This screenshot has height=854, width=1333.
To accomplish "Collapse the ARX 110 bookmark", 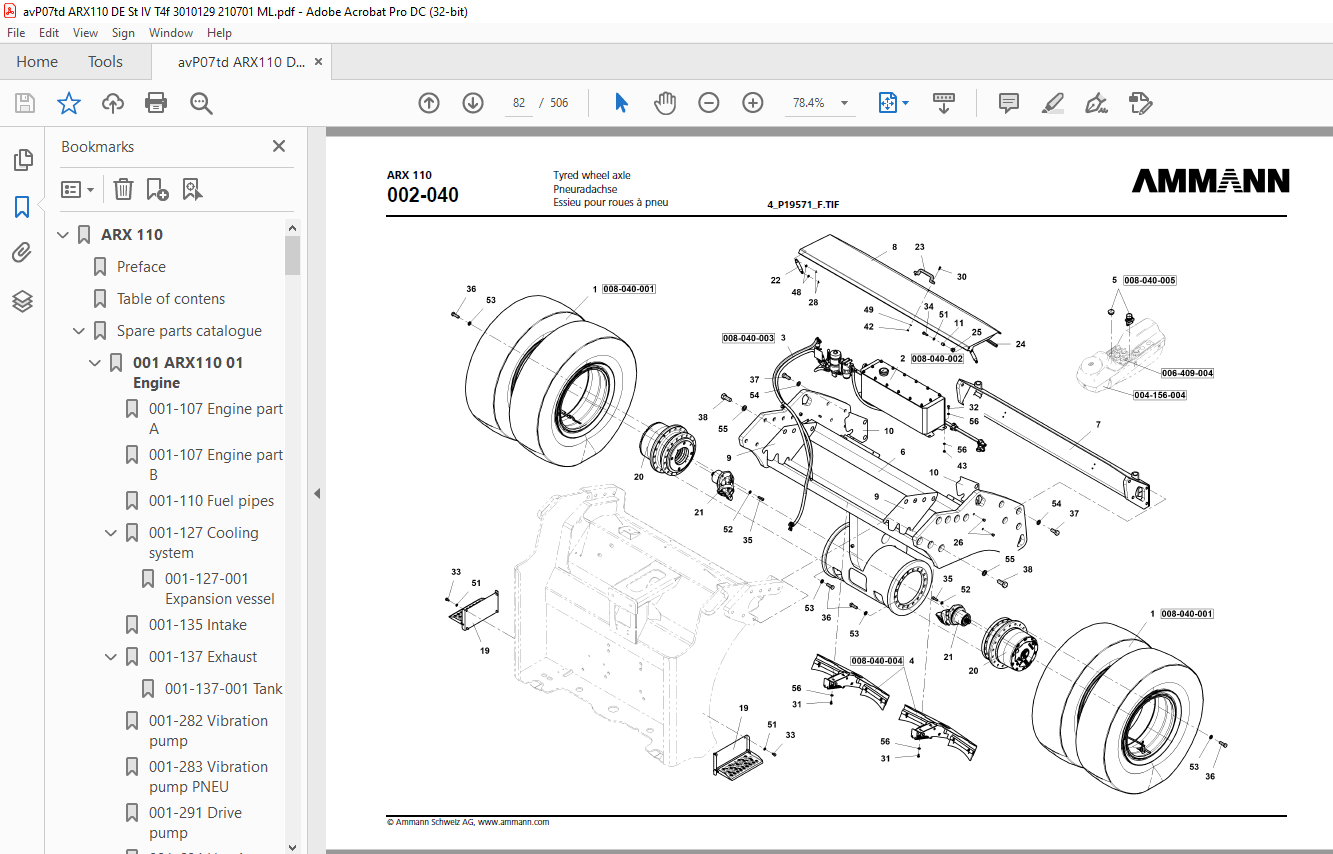I will point(63,235).
